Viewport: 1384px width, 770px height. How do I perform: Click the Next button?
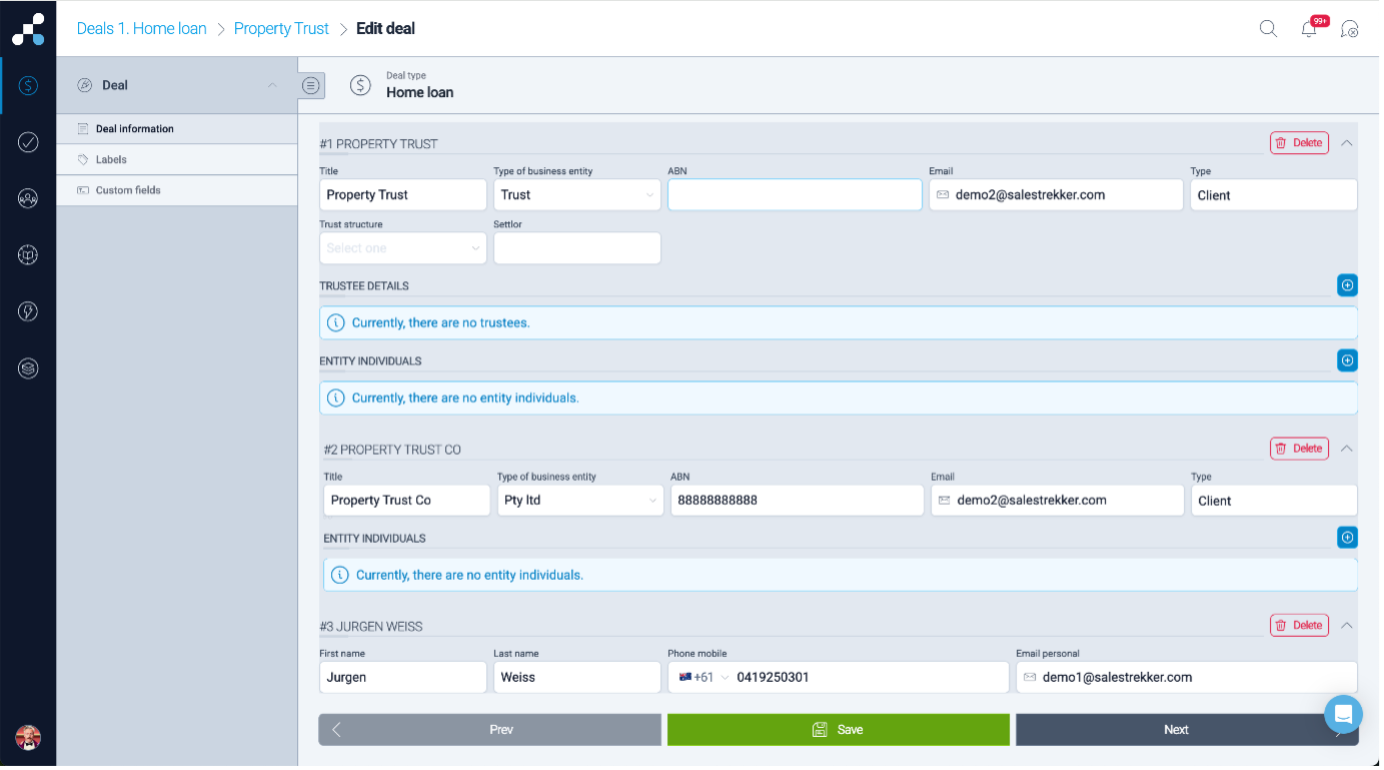click(x=1187, y=730)
